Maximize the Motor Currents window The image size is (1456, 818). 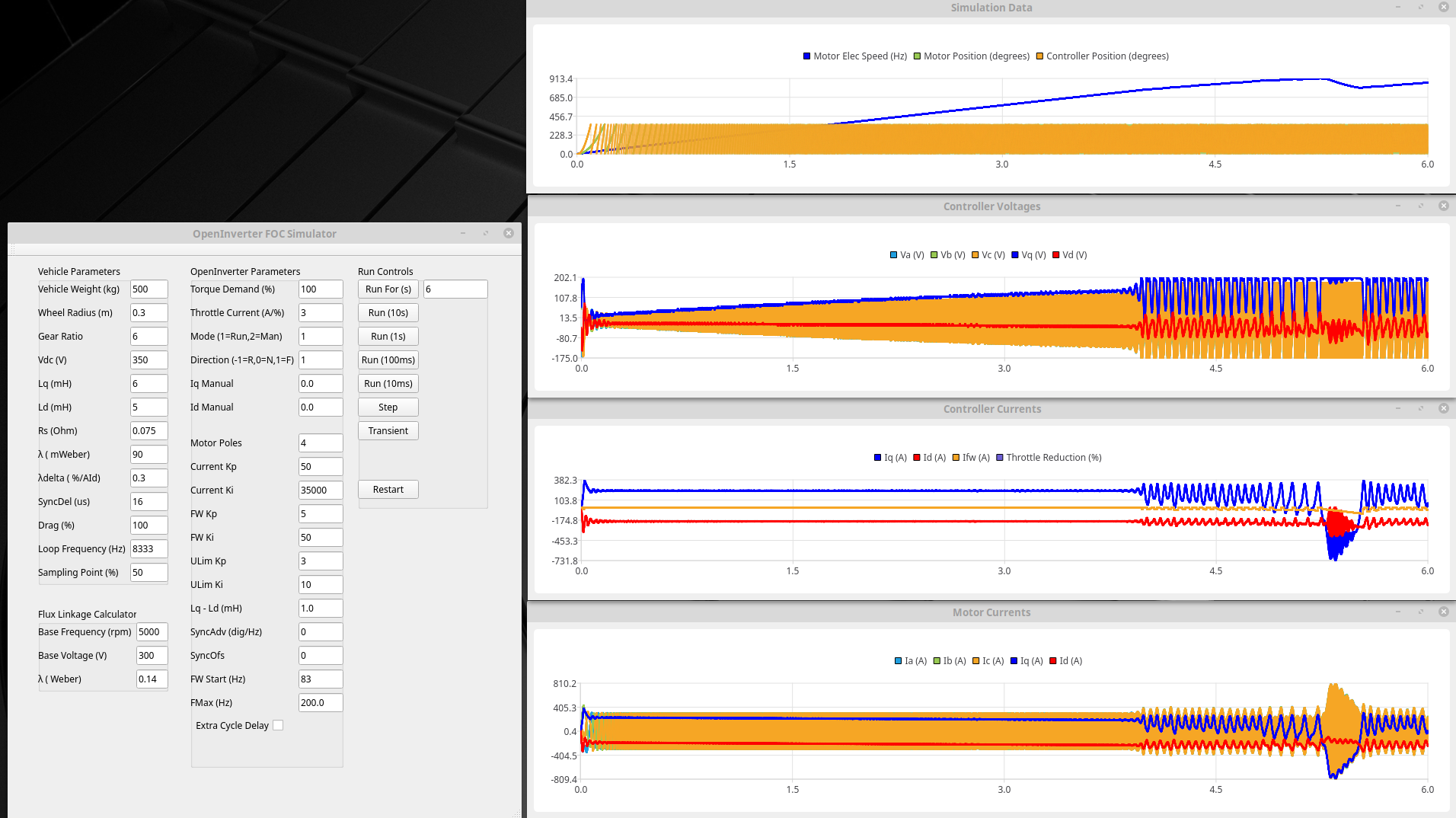pos(1420,612)
